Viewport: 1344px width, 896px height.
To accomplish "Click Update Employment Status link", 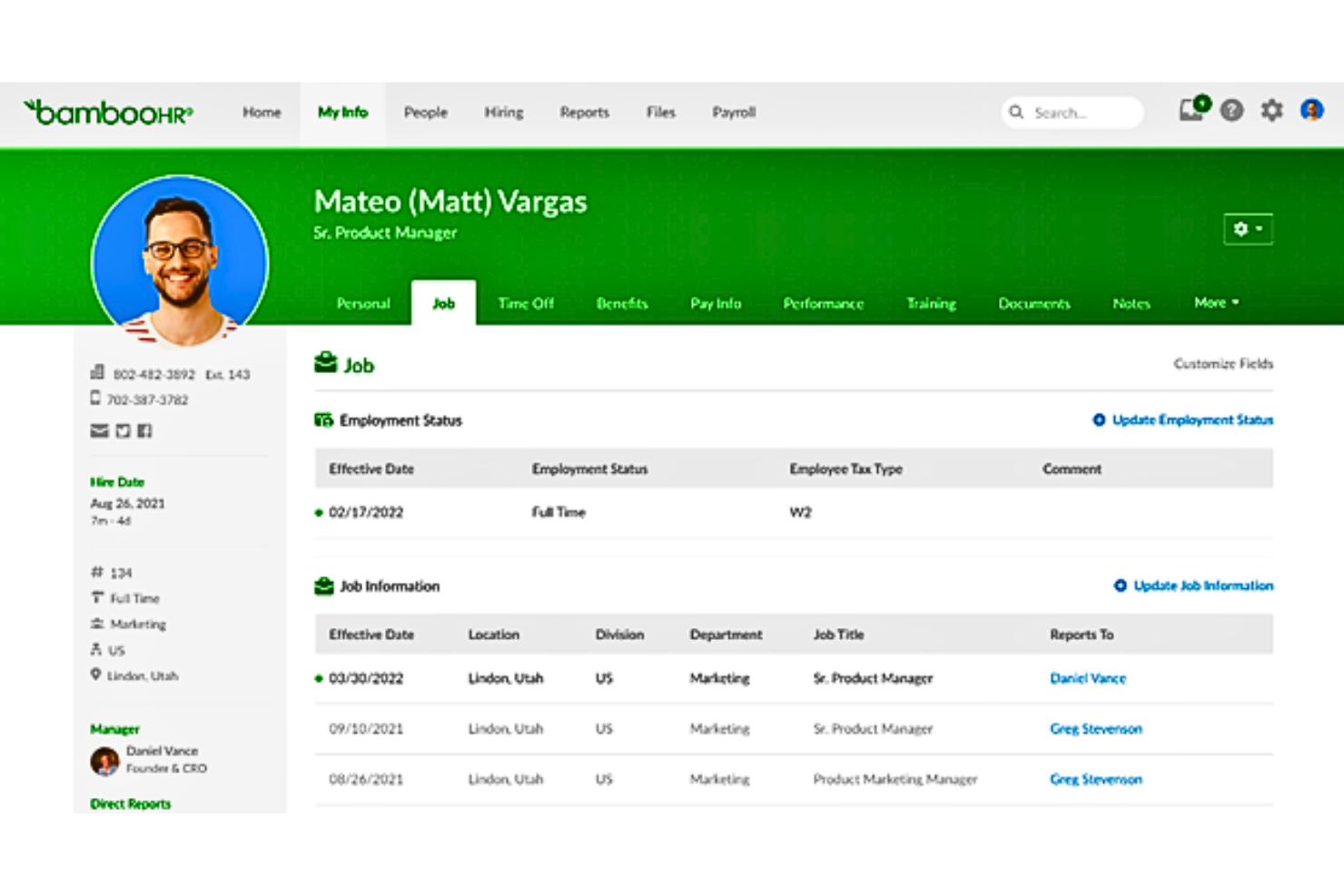I will click(1191, 419).
